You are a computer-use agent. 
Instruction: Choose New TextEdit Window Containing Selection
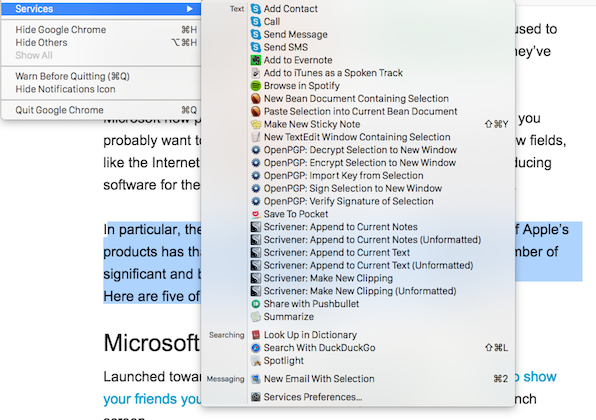(x=358, y=137)
